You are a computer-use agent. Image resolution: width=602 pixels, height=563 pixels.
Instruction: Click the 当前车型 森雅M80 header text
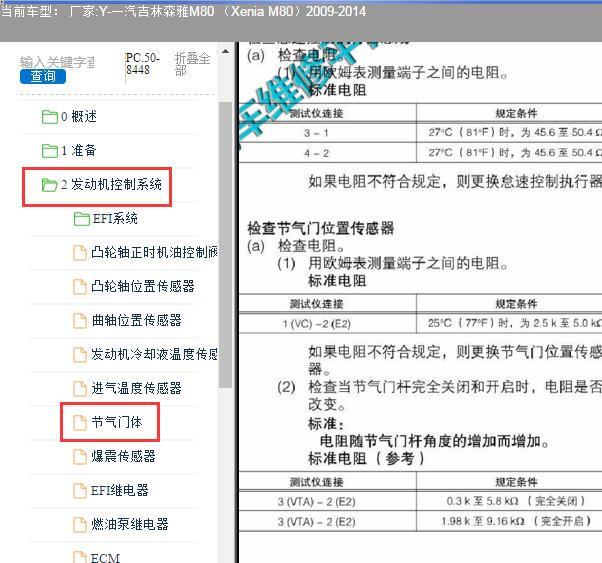point(184,11)
